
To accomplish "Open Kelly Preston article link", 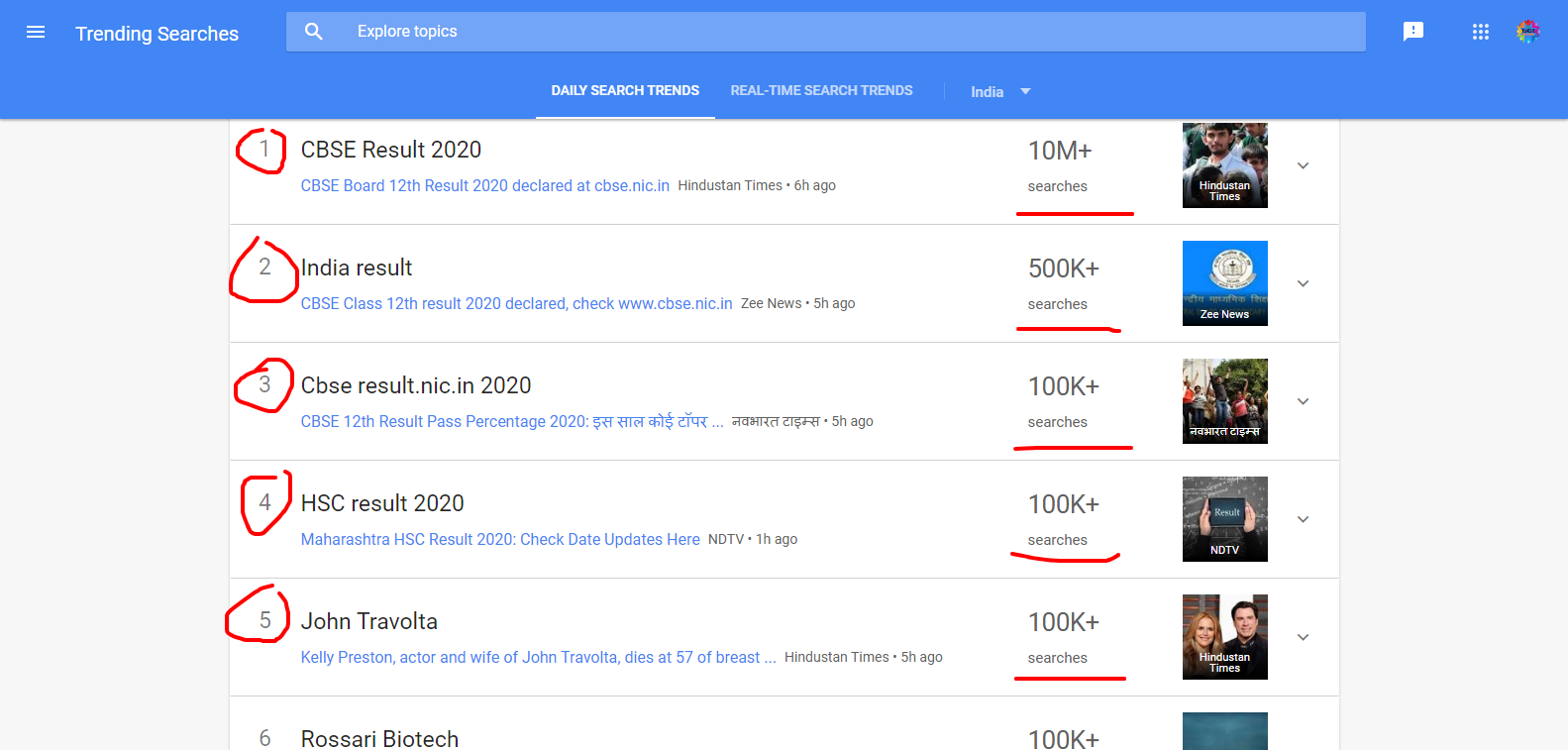I will coord(539,657).
